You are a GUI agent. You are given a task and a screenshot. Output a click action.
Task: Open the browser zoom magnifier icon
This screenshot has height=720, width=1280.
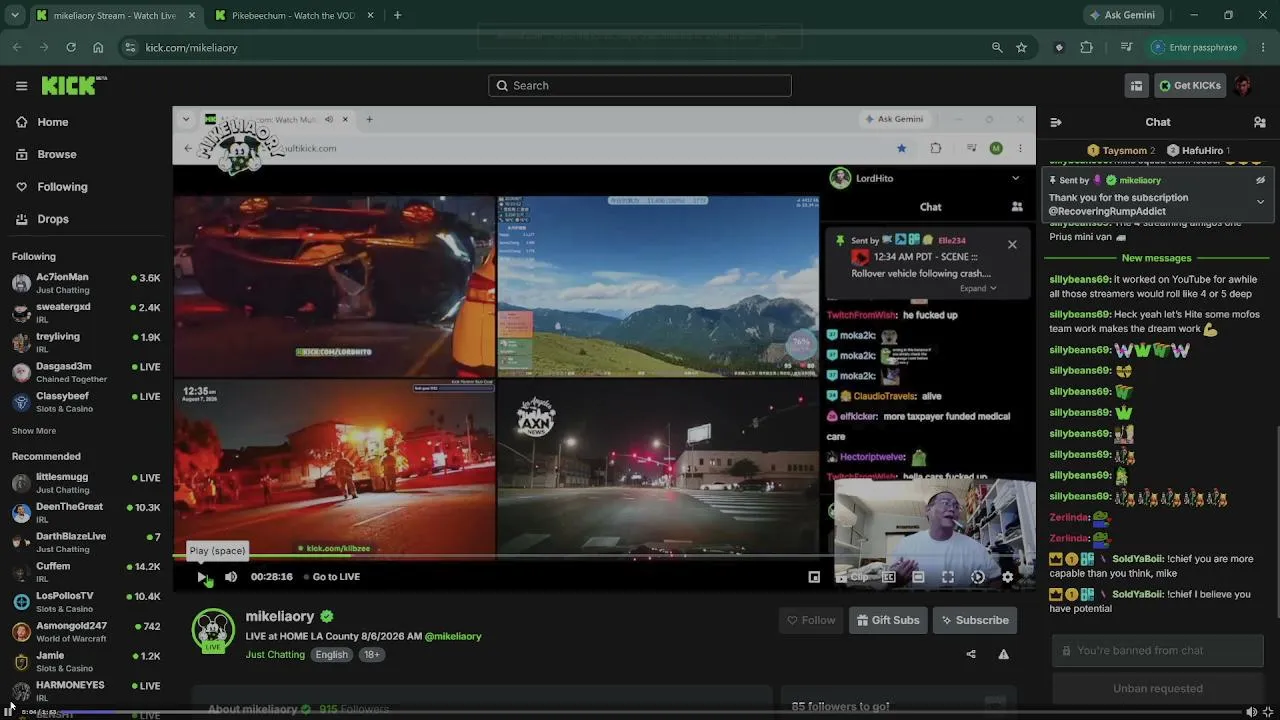997,47
